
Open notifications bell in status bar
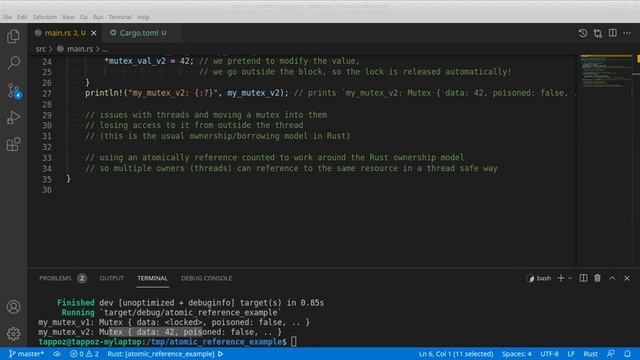[x=627, y=354]
